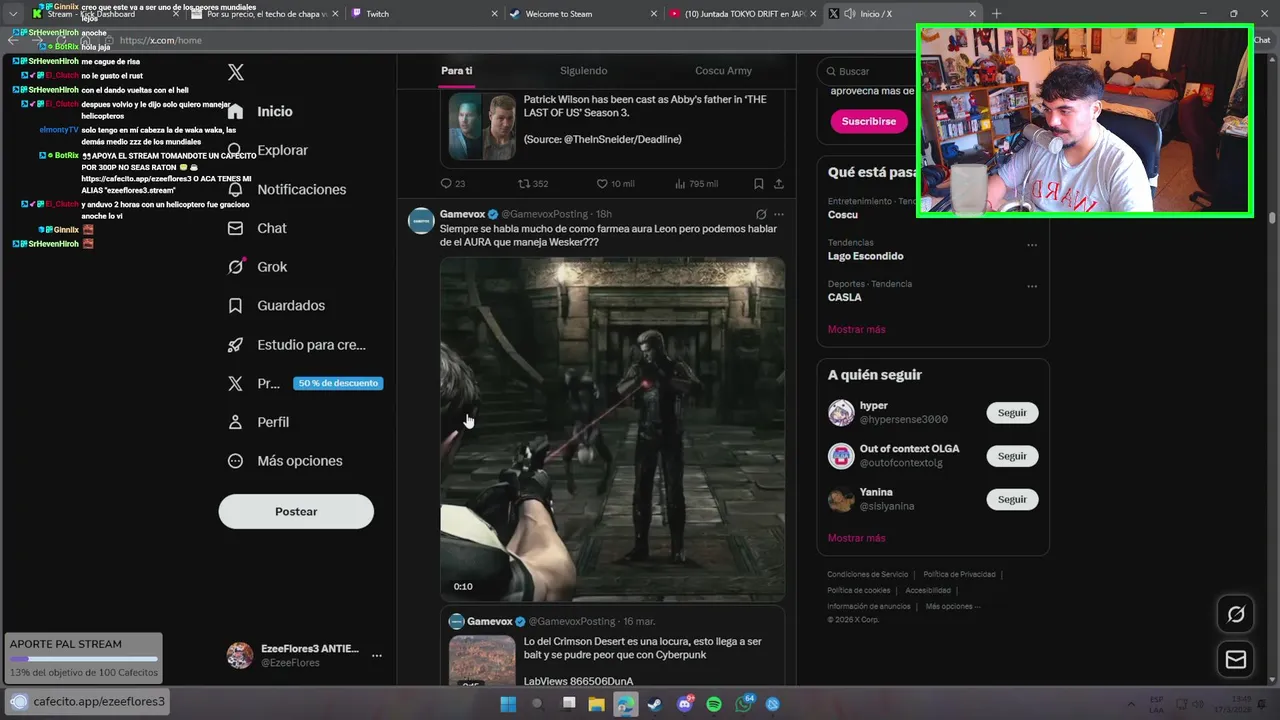Open options for the CASLA trend
1280x720 pixels.
[1032, 286]
